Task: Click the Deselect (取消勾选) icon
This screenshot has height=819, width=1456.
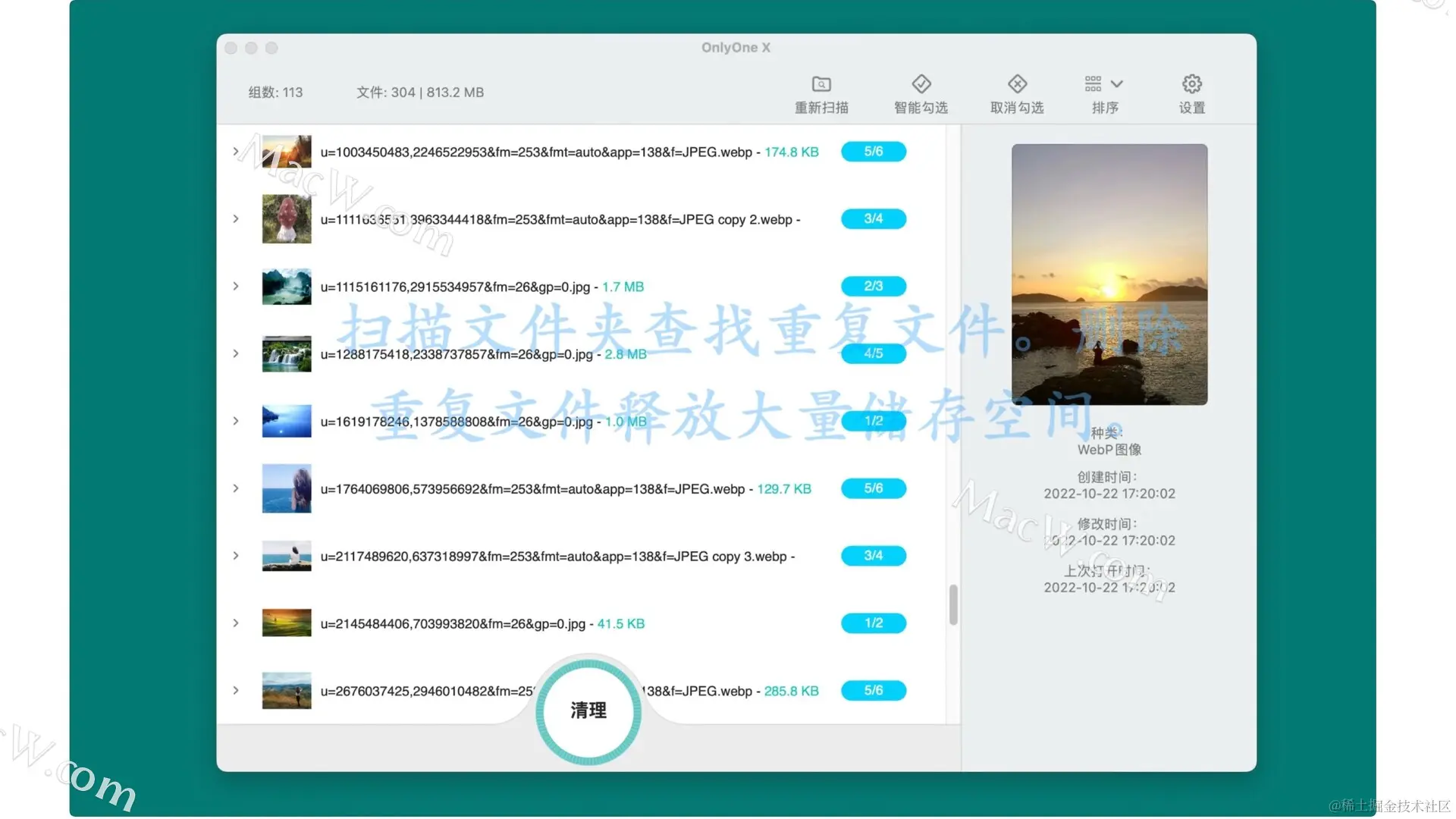Action: pos(1017,84)
